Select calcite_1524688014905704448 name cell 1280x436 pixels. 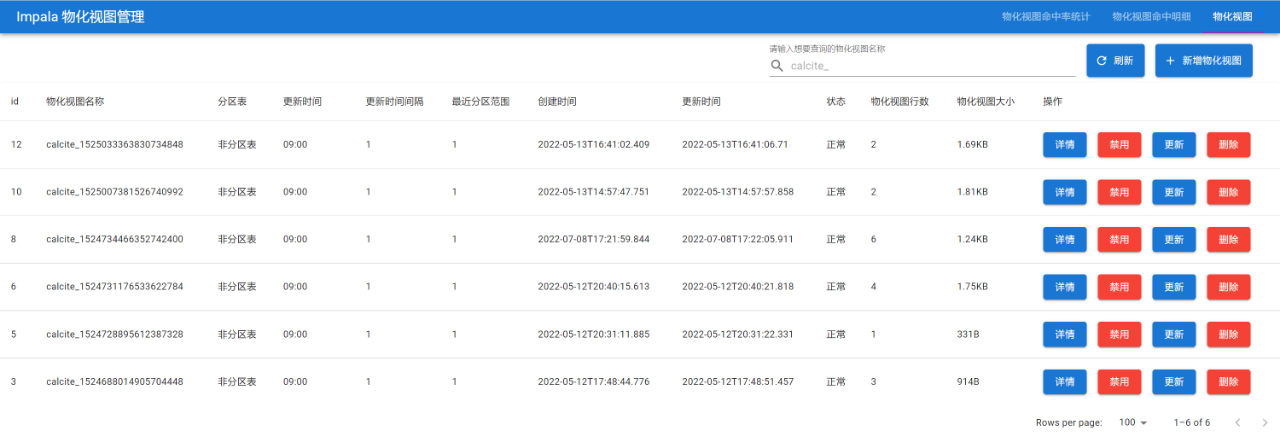point(115,382)
